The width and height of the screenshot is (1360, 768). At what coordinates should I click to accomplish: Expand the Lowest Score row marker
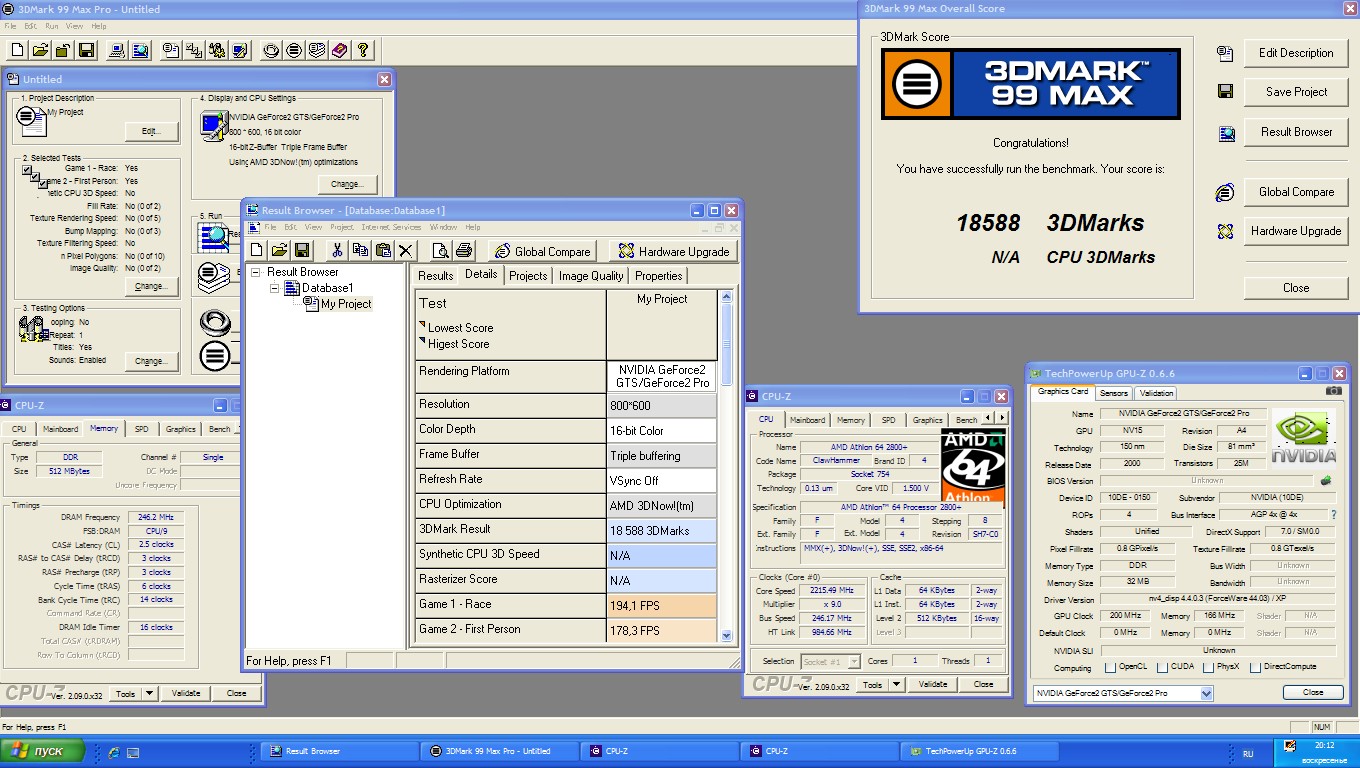[x=422, y=325]
